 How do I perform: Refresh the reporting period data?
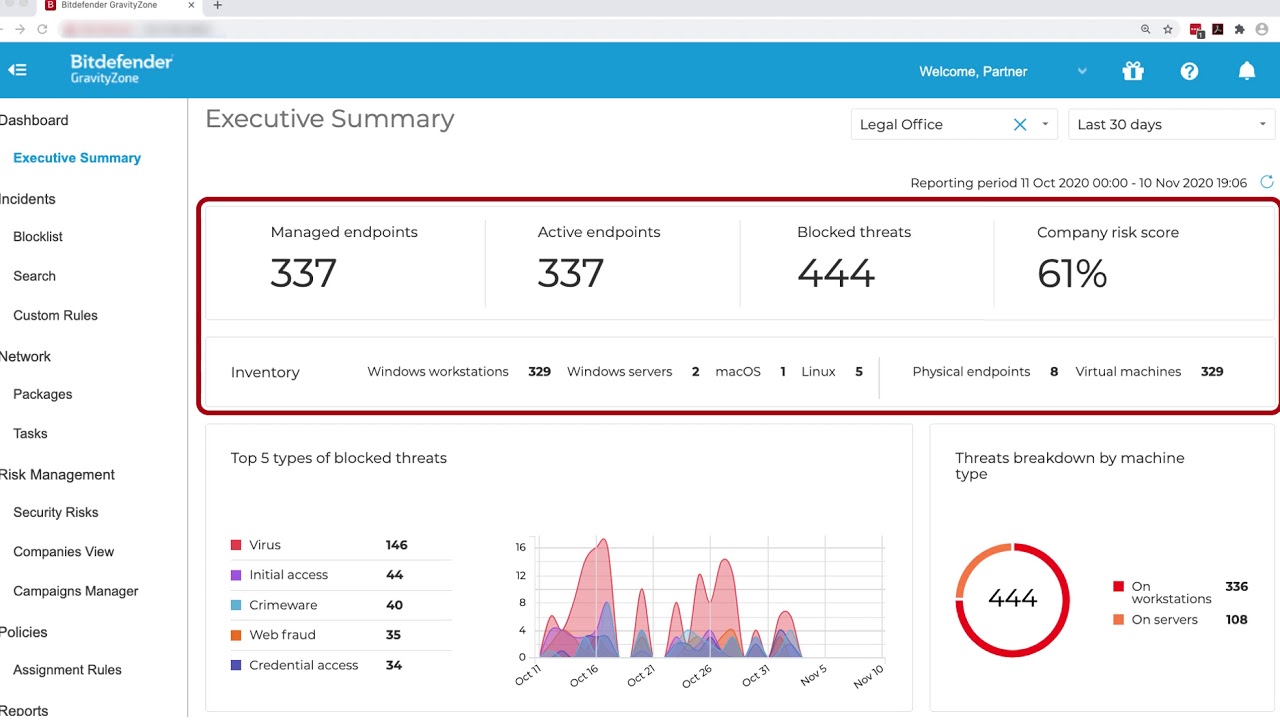point(1267,182)
